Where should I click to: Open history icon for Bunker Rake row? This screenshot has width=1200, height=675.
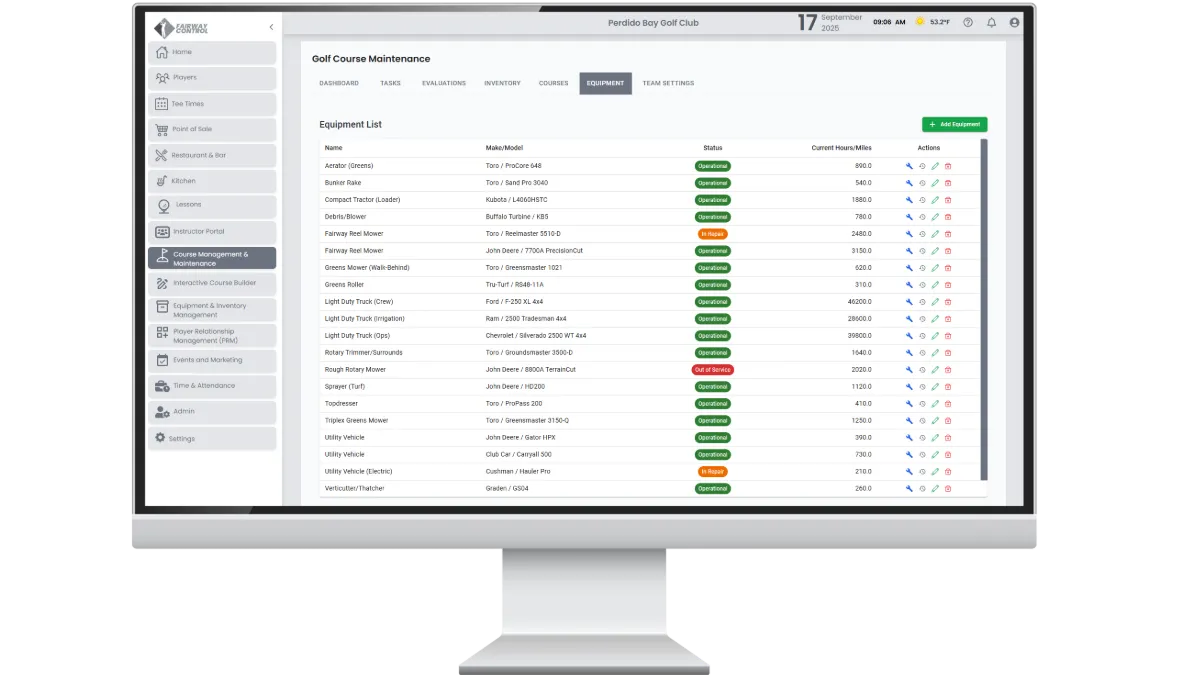tap(922, 183)
